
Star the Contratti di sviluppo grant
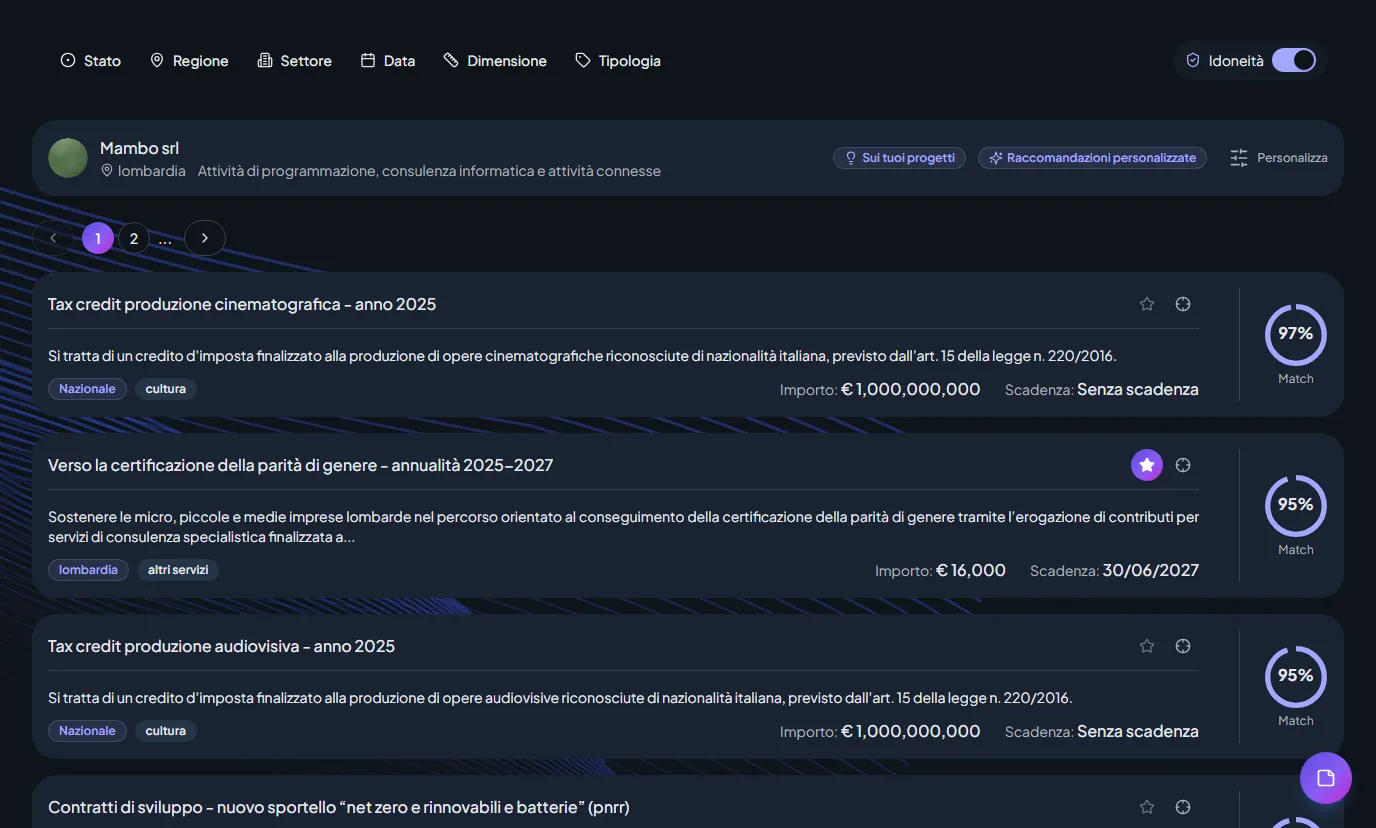[1147, 807]
